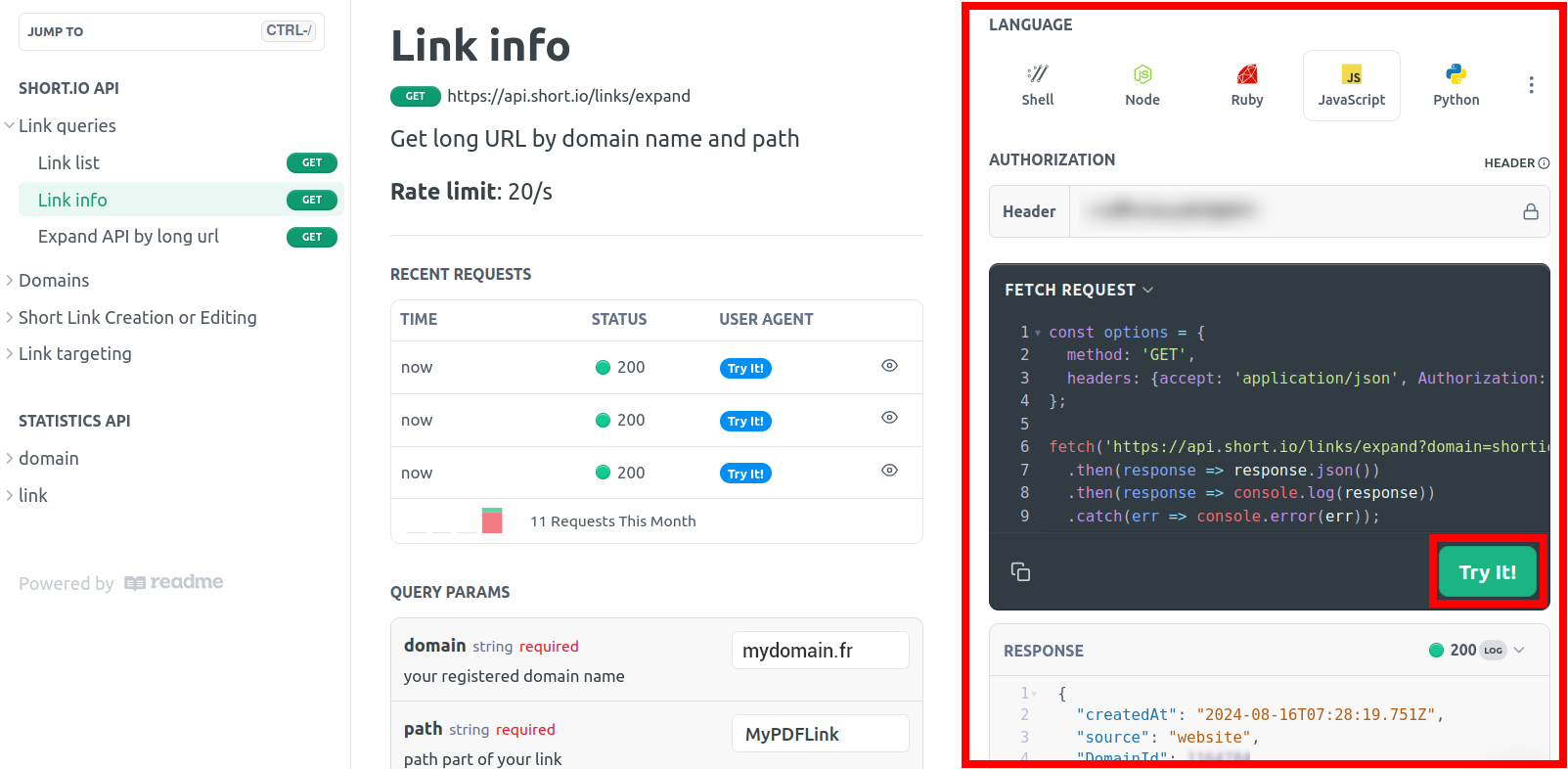Image resolution: width=1568 pixels, height=769 pixels.
Task: View details of first recent request
Action: [888, 366]
